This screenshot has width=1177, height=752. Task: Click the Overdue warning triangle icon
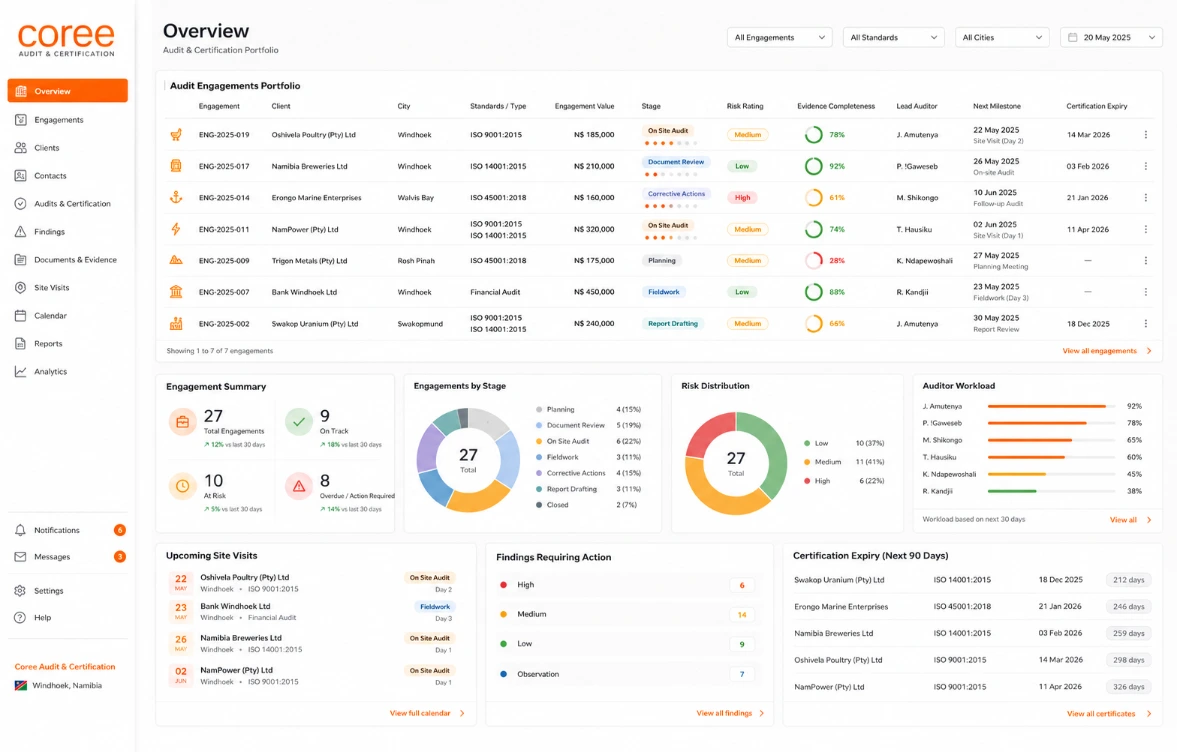(299, 486)
